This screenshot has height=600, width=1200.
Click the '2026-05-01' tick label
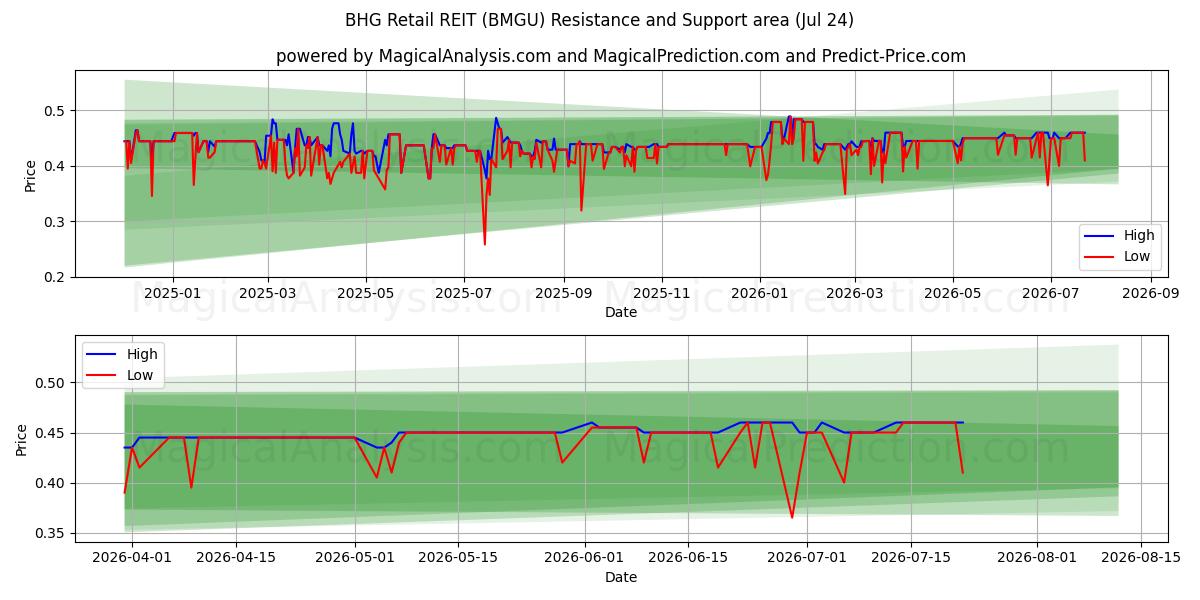tap(355, 558)
